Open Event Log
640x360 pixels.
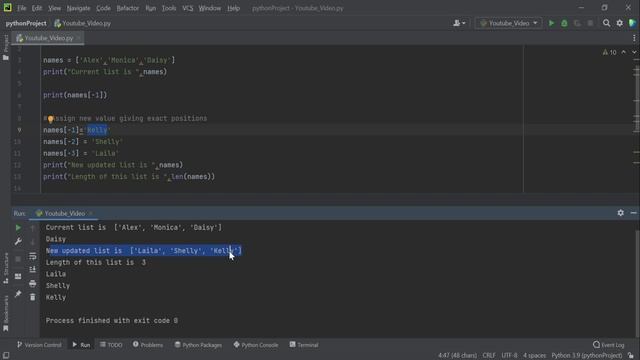pyautogui.click(x=609, y=345)
